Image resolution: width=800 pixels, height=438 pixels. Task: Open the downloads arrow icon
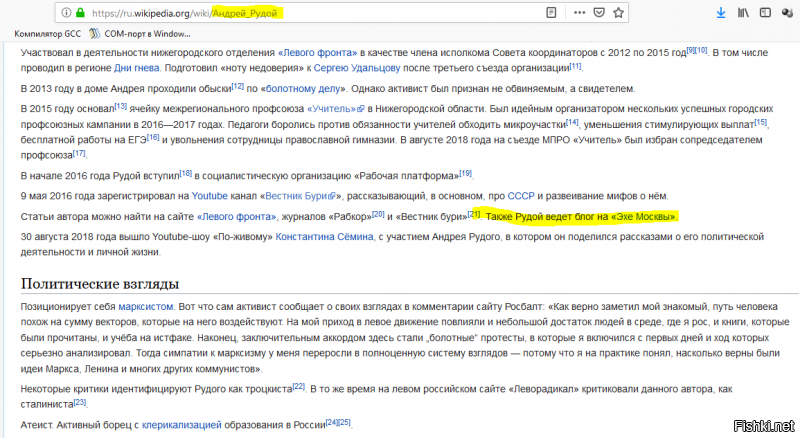tap(721, 13)
